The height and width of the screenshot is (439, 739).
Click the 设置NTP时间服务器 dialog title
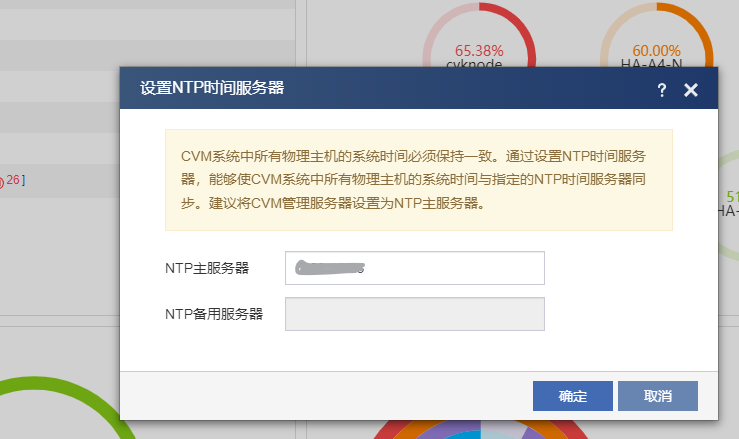coord(212,89)
